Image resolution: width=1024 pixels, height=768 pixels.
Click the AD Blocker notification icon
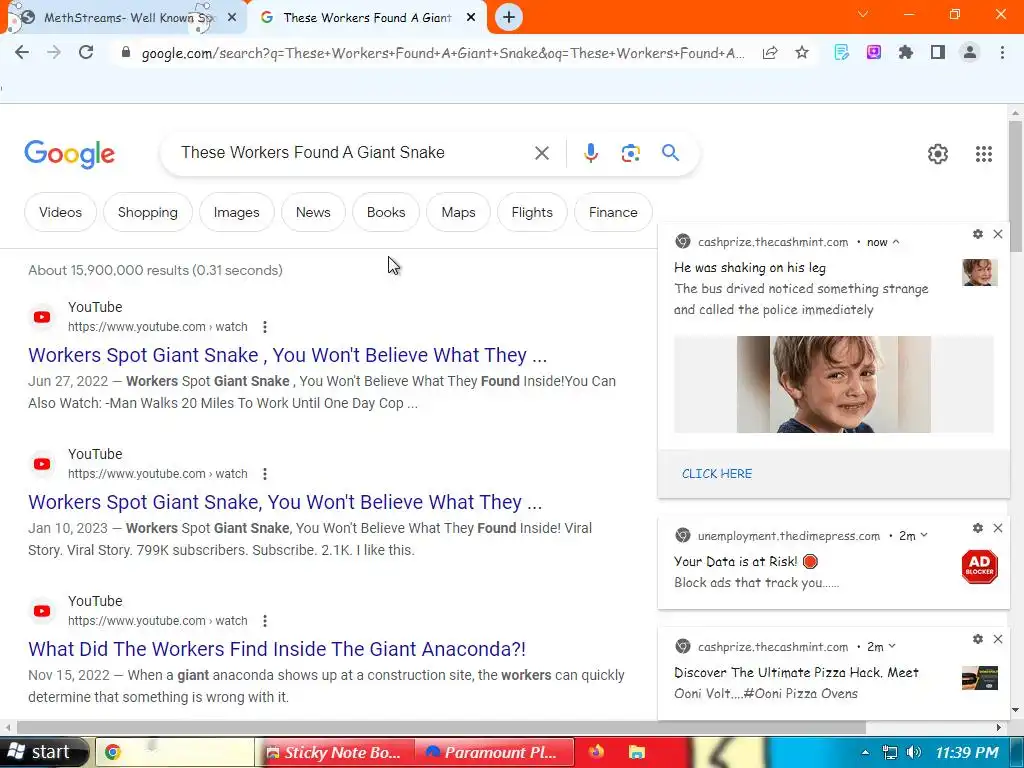coord(979,566)
